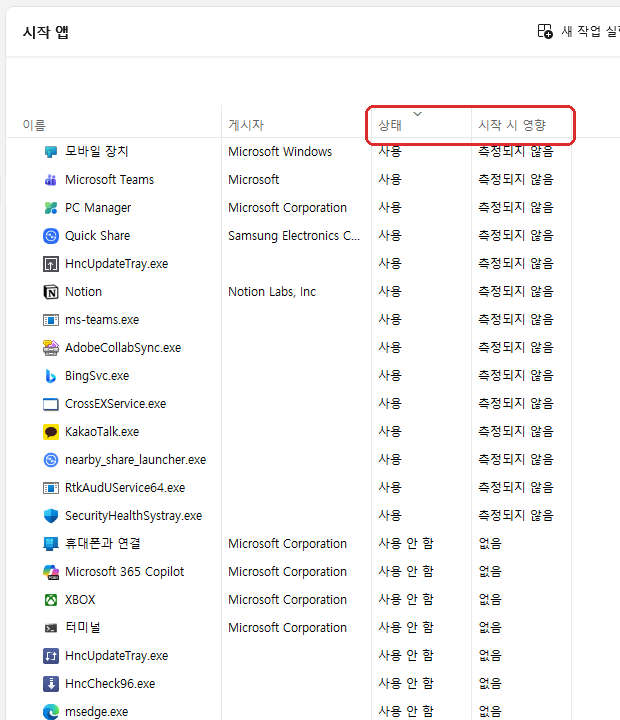The height and width of the screenshot is (720, 620).
Task: Click 측정되지 않음 in SecurityHealthSystray.exe row
Action: [x=516, y=516]
